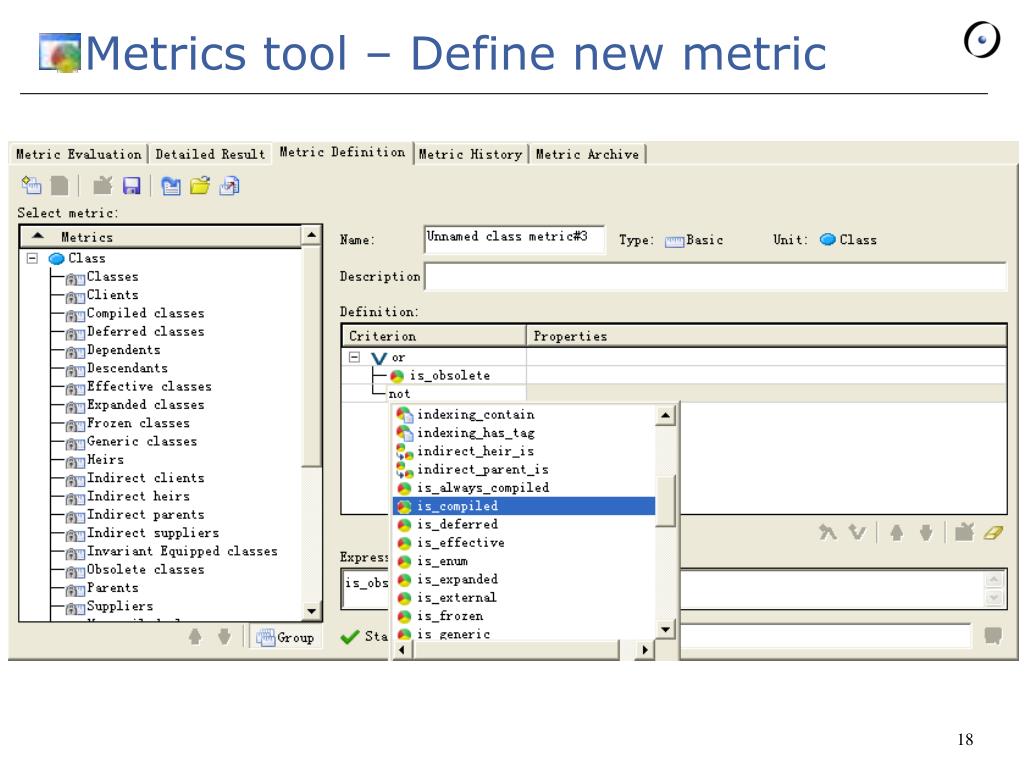Screen dimensions: 1024x768
Task: Move the metric up with the arrow beside Group
Action: 195,636
